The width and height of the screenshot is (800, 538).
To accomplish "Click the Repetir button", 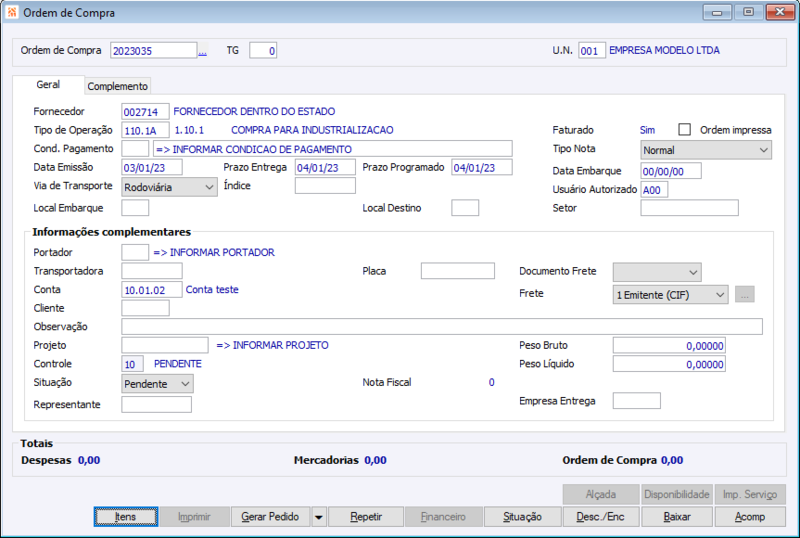I will (x=366, y=517).
